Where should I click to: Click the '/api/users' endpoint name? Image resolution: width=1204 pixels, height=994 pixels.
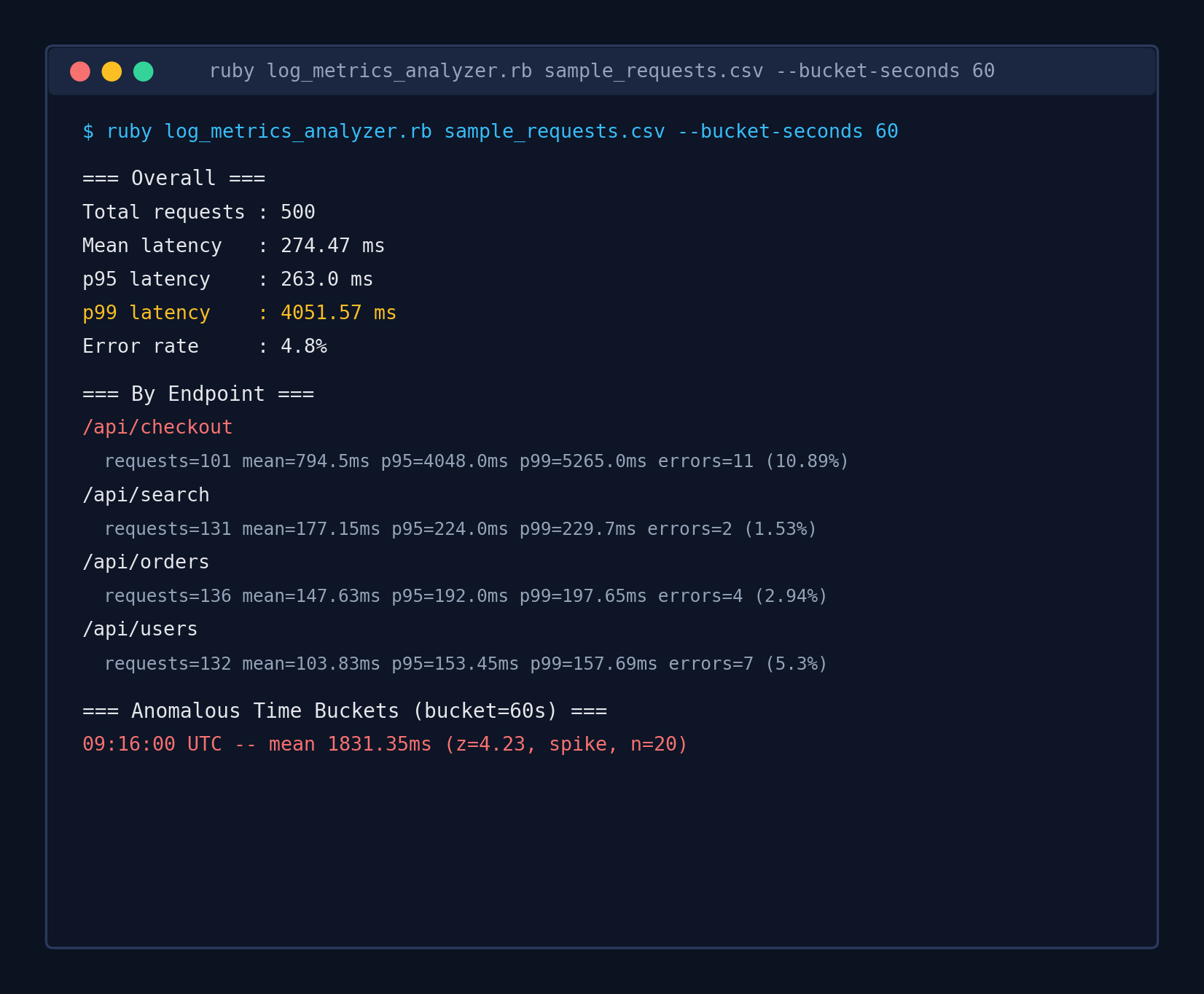click(140, 629)
